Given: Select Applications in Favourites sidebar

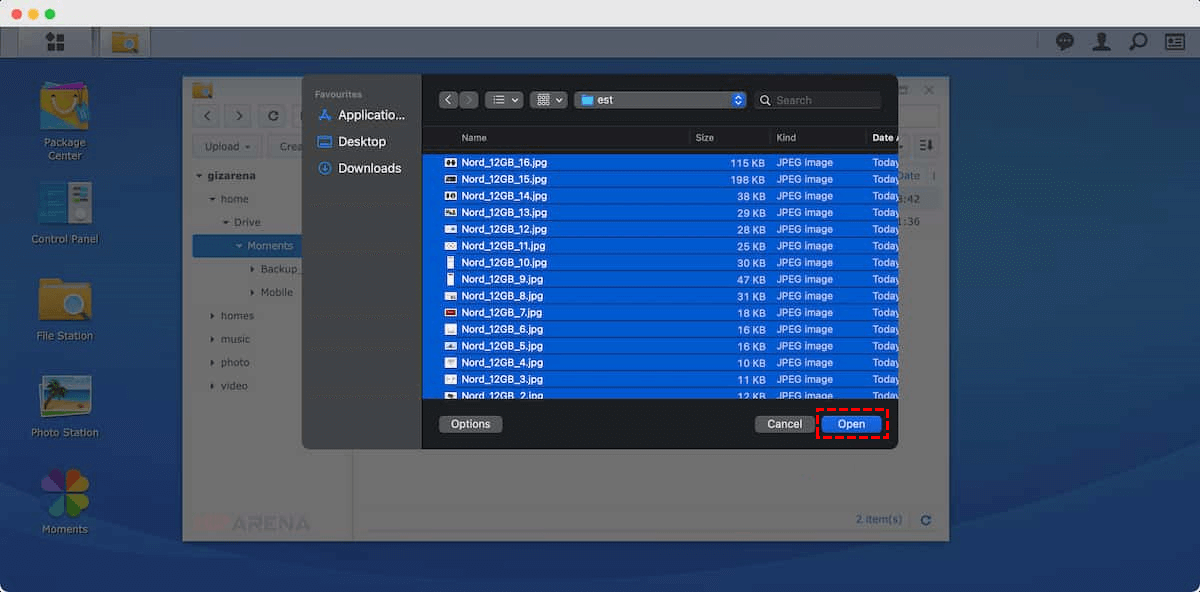Looking at the screenshot, I should [361, 115].
